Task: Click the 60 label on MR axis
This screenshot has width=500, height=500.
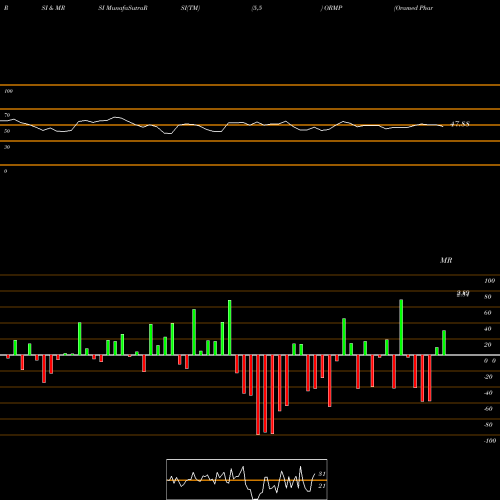Action: 487,313
